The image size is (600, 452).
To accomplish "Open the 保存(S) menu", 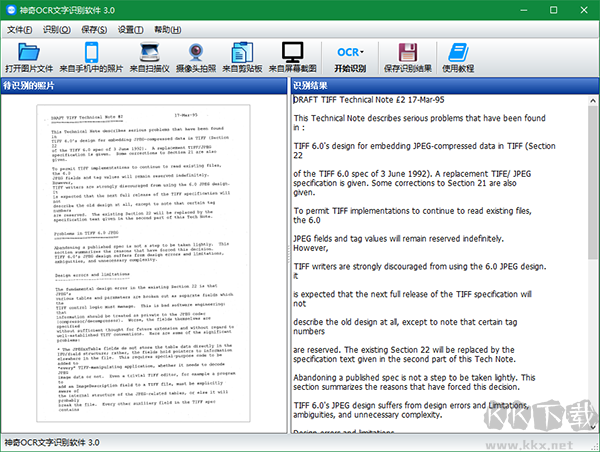I will pyautogui.click(x=94, y=29).
